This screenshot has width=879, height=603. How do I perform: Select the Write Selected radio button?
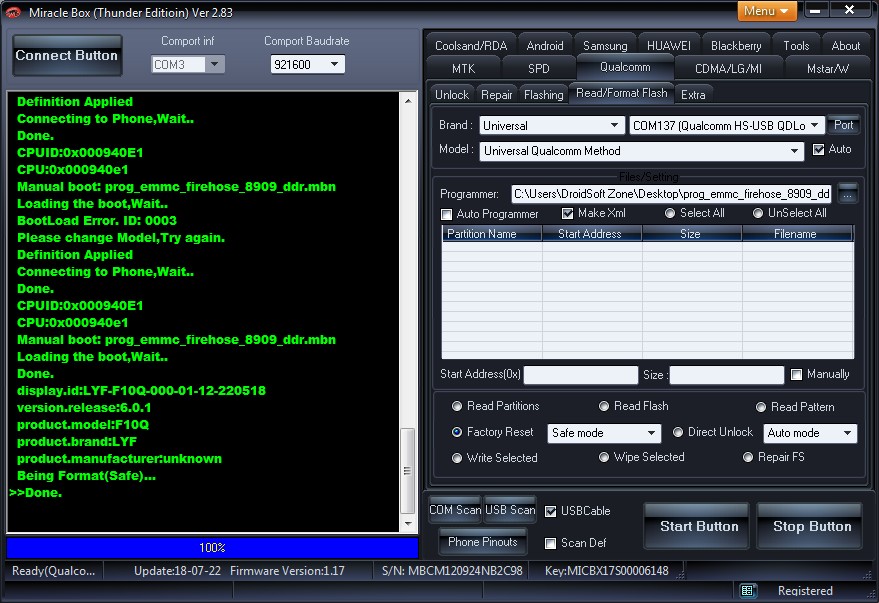[x=457, y=458]
